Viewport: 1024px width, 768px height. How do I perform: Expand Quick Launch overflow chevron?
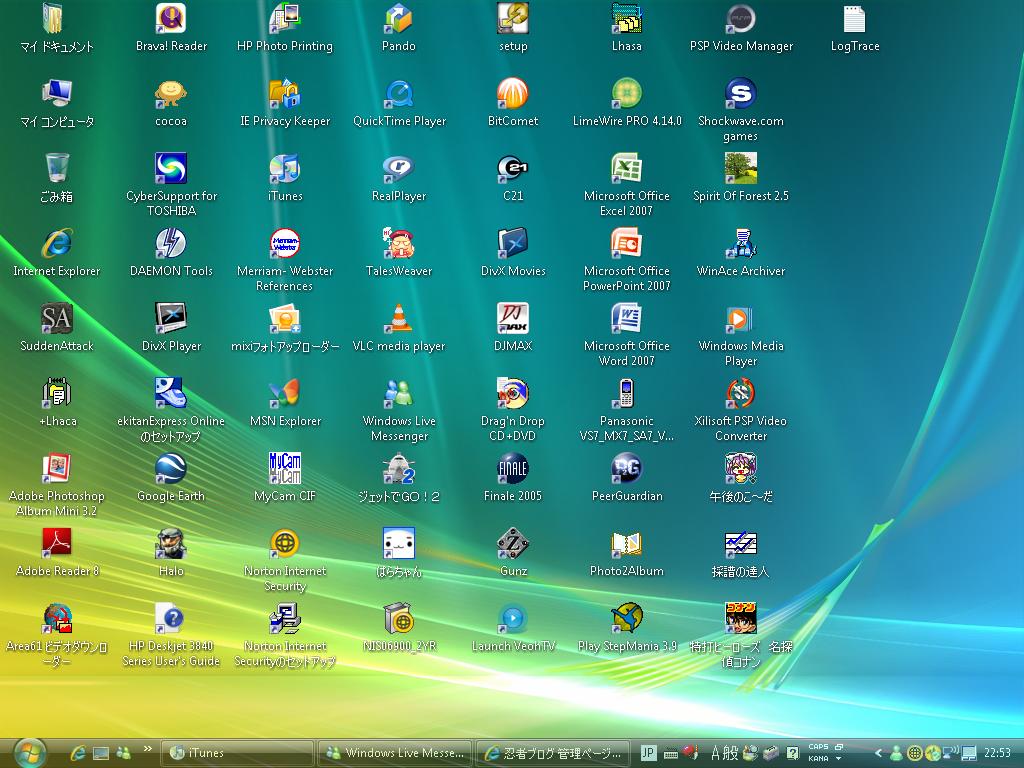pyautogui.click(x=148, y=748)
